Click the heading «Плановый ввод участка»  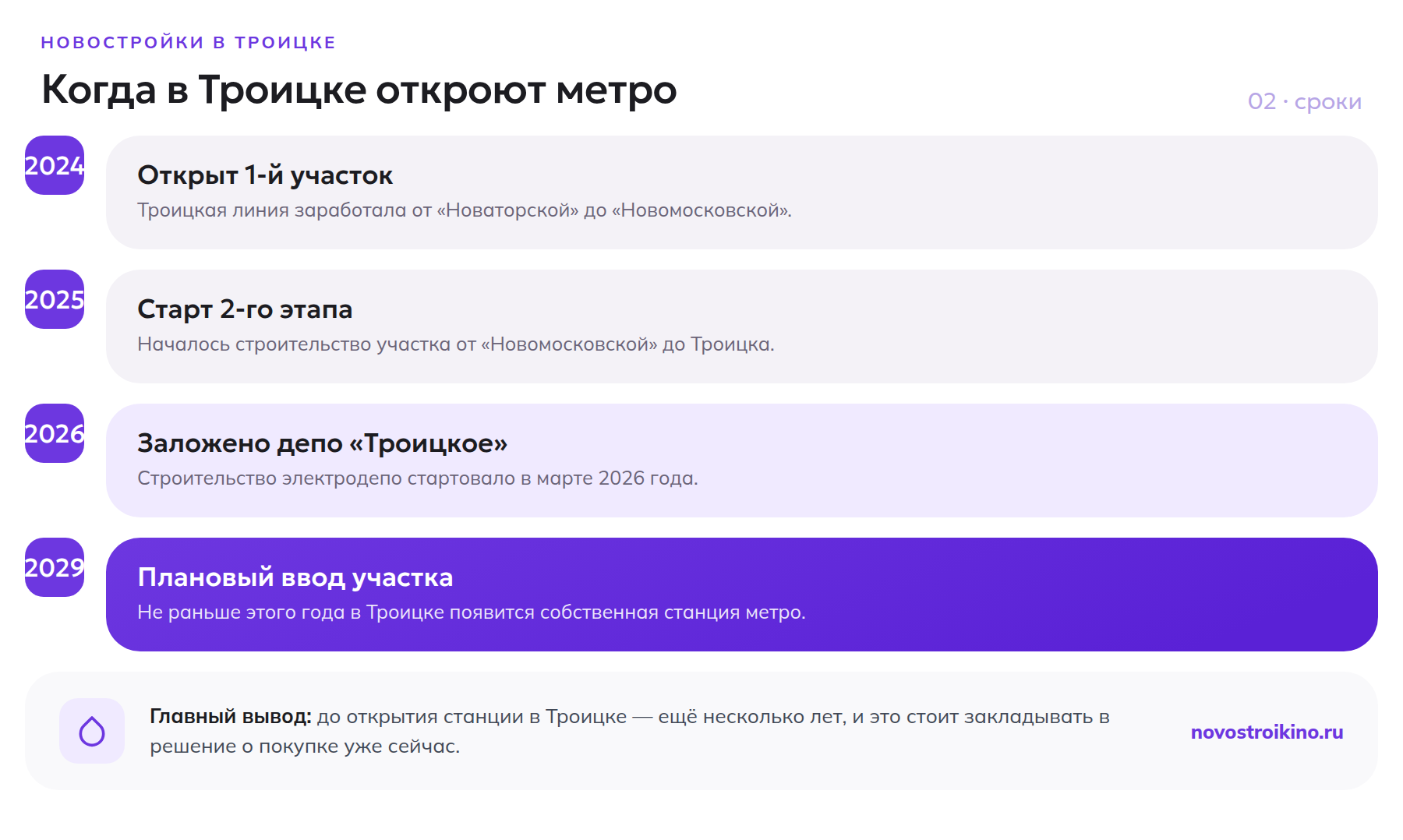(x=295, y=577)
